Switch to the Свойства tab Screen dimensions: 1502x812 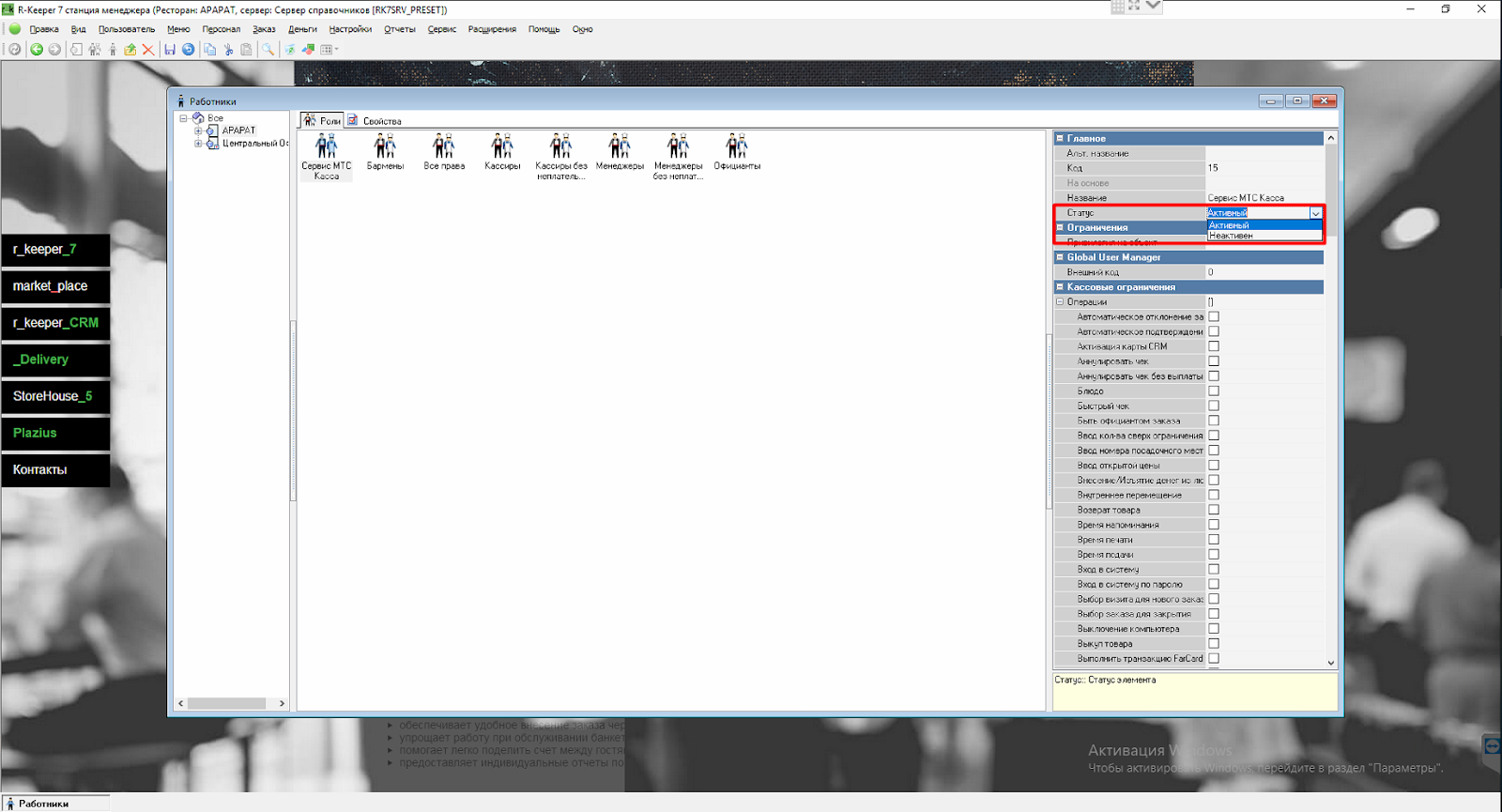(x=375, y=120)
